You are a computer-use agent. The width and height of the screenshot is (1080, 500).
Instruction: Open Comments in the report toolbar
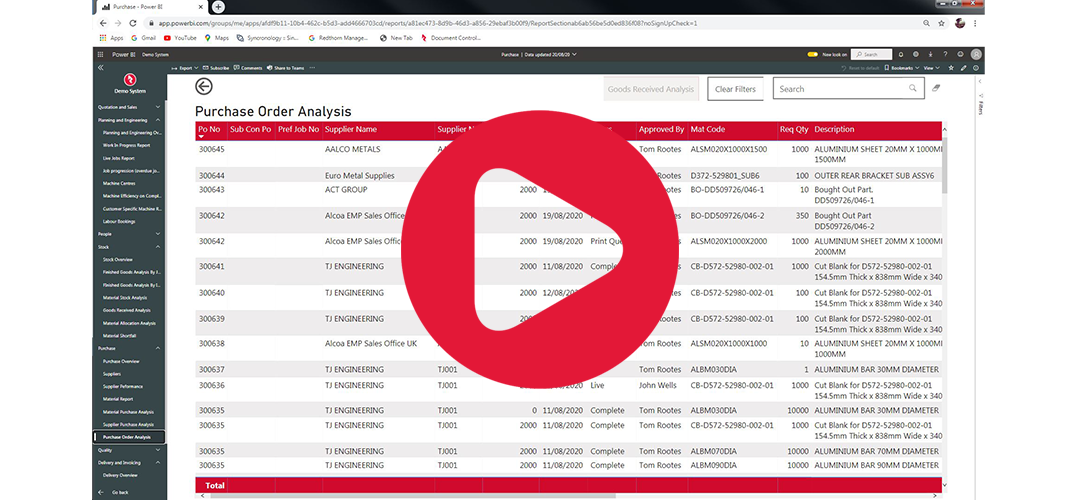[248, 68]
